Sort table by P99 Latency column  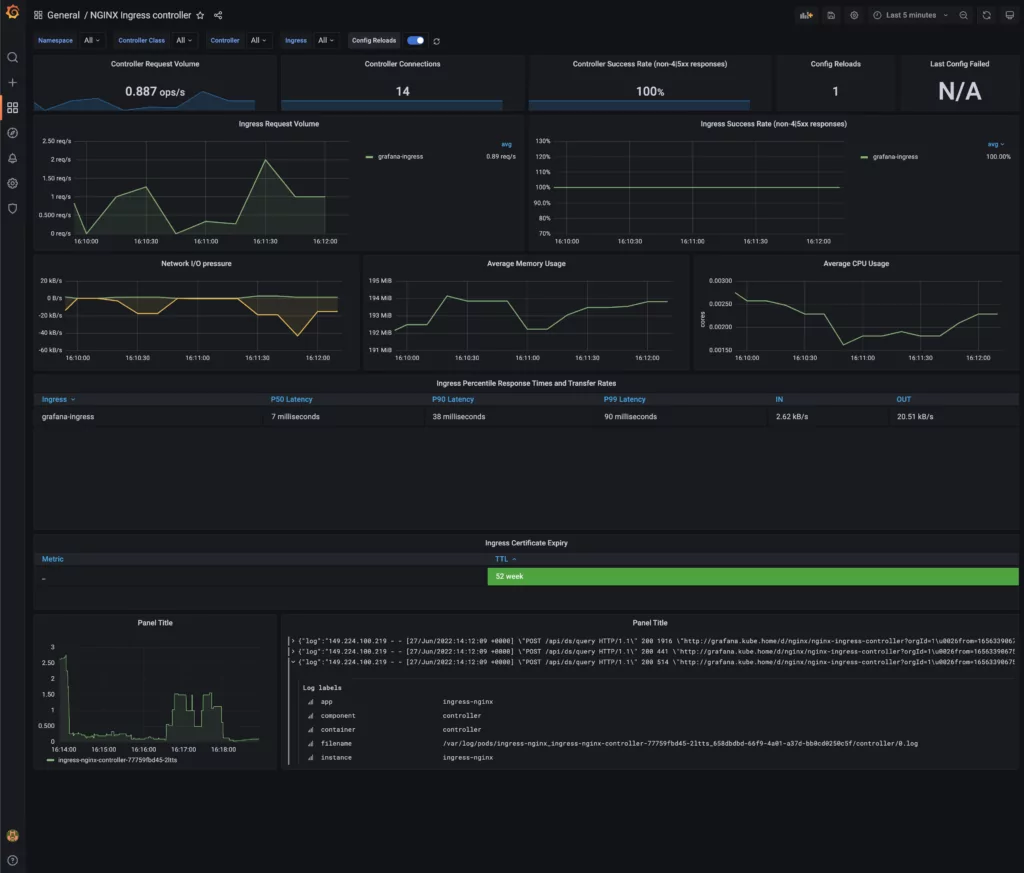tap(624, 400)
